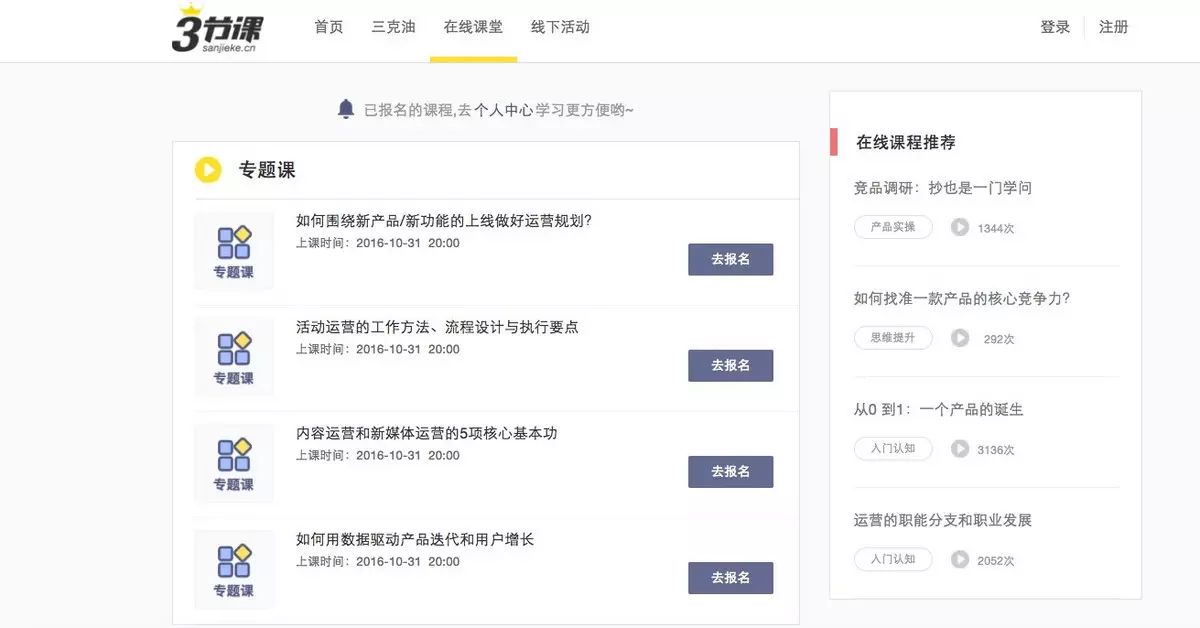Click the 专题课 icon for 活动运营 course
The height and width of the screenshot is (628, 1200).
pos(234,357)
